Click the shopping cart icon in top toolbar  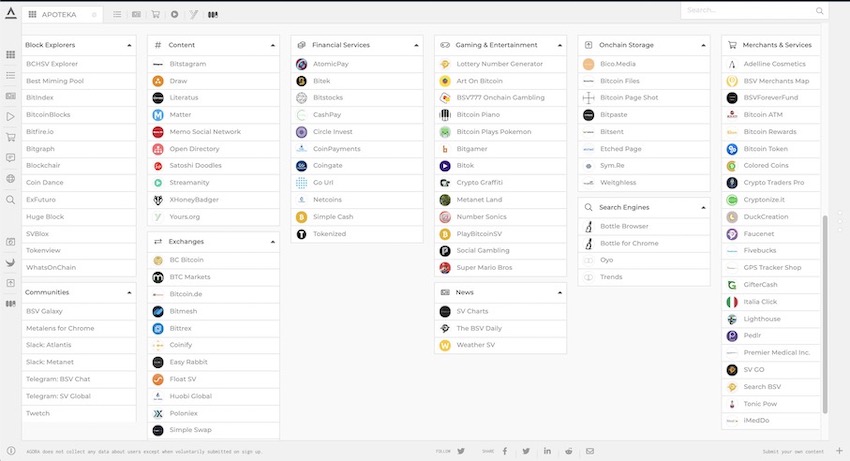(x=155, y=15)
